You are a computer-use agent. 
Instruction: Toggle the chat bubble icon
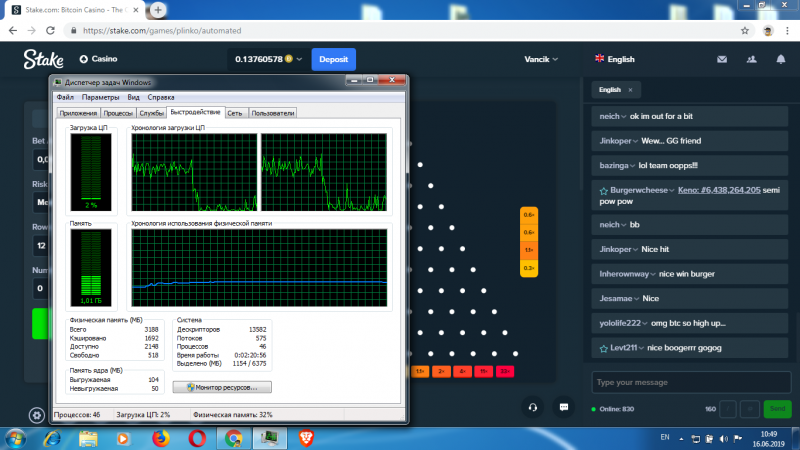pyautogui.click(x=564, y=407)
